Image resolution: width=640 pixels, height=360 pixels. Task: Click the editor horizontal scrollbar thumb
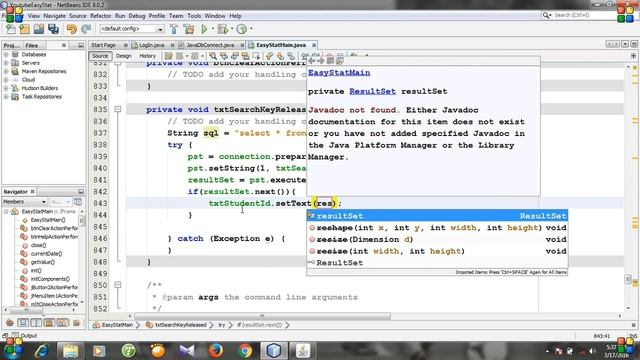click(x=262, y=316)
